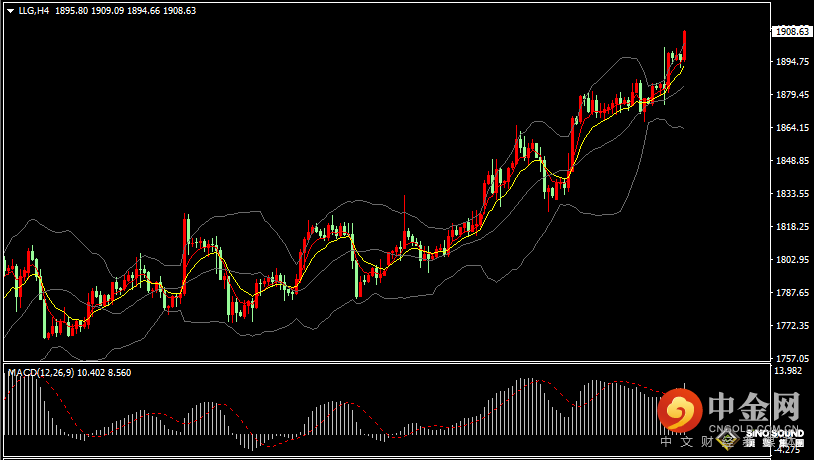
Task: Click the 1772.35 price axis label
Action: [791, 326]
